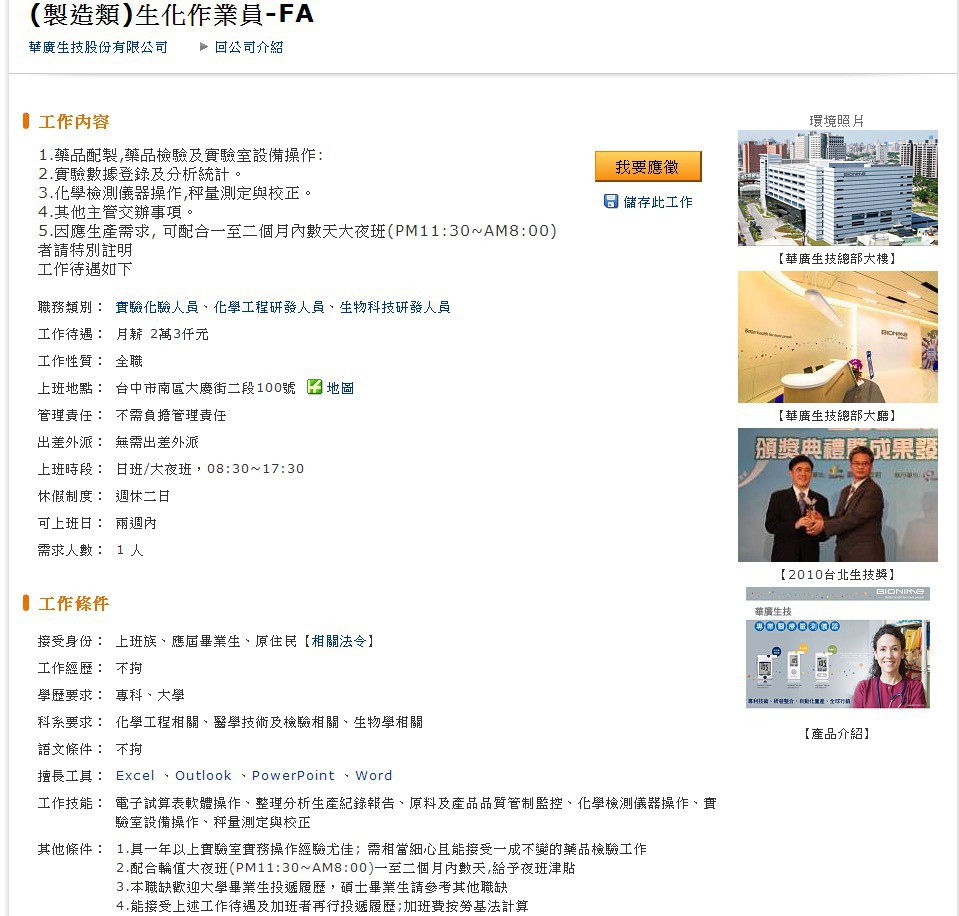Screen dimensions: 959x916
Task: Click the 【2010台北生技獎】 caption
Action: [x=837, y=574]
